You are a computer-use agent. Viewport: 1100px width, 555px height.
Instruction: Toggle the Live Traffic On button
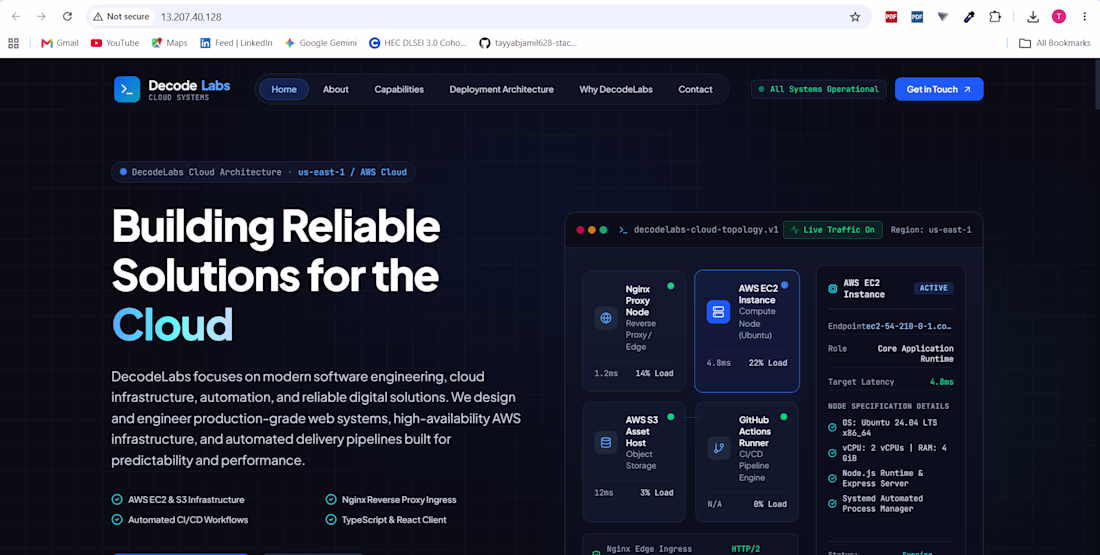point(833,229)
